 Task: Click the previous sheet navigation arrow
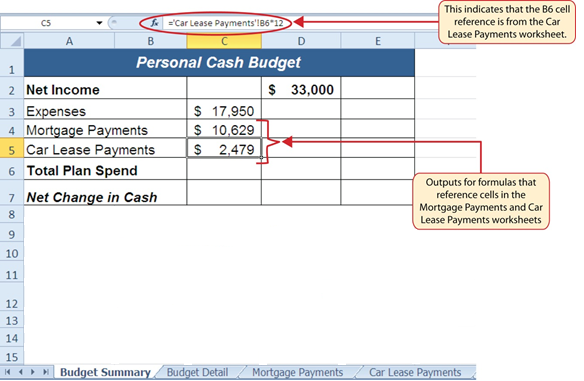coord(20,372)
